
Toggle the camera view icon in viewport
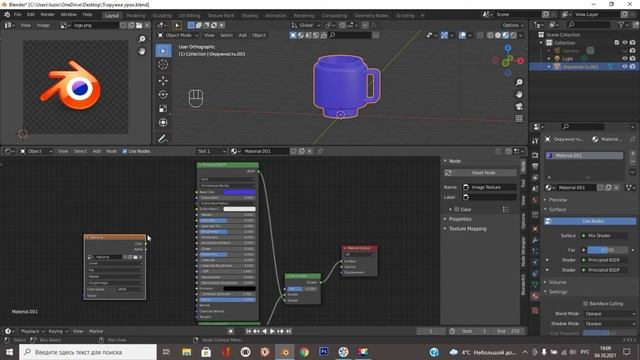coord(519,106)
